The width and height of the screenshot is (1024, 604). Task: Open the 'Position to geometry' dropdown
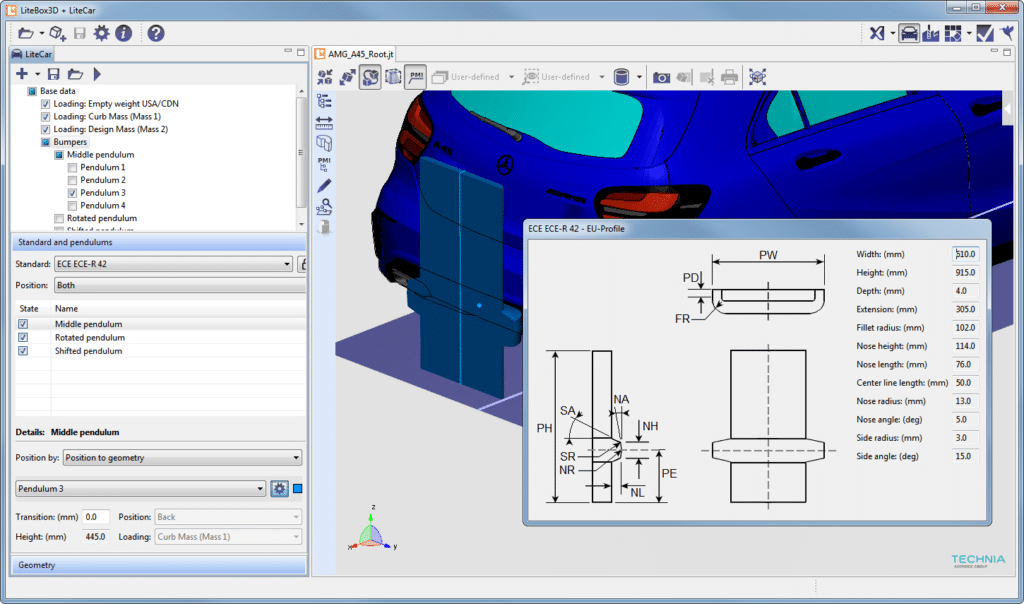(x=182, y=458)
